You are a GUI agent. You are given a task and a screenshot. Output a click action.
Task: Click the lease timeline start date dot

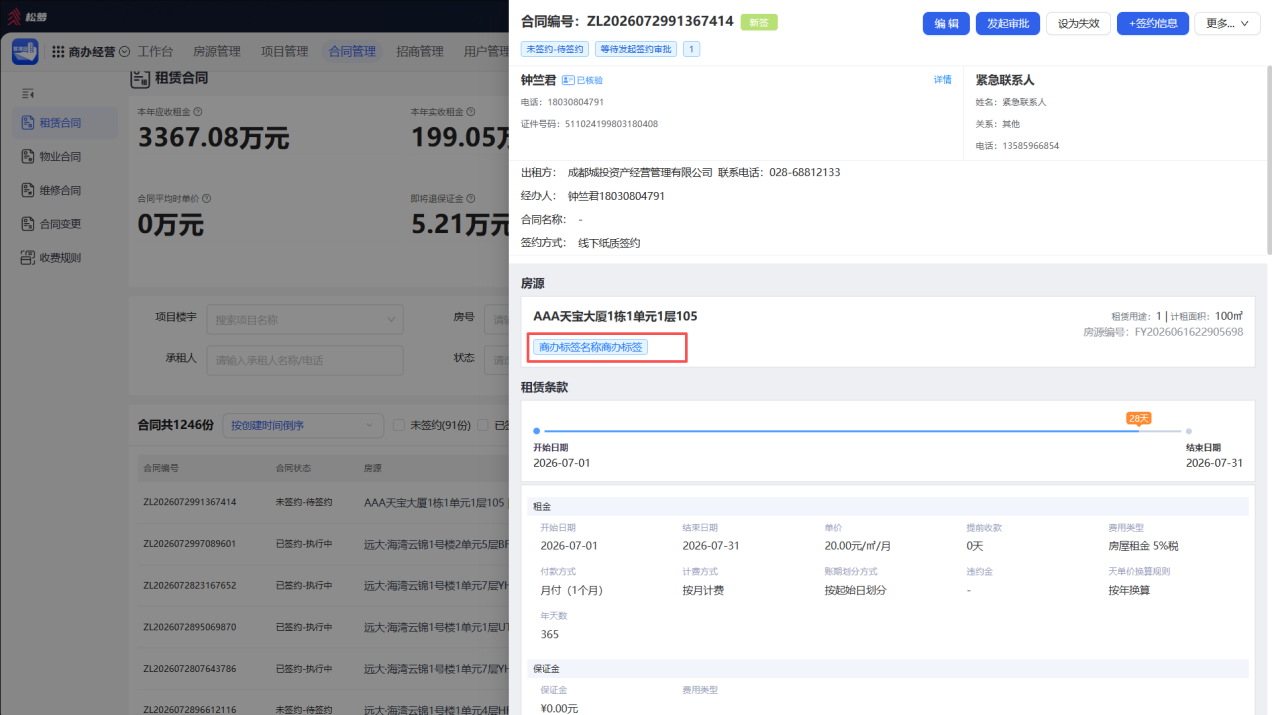(537, 431)
